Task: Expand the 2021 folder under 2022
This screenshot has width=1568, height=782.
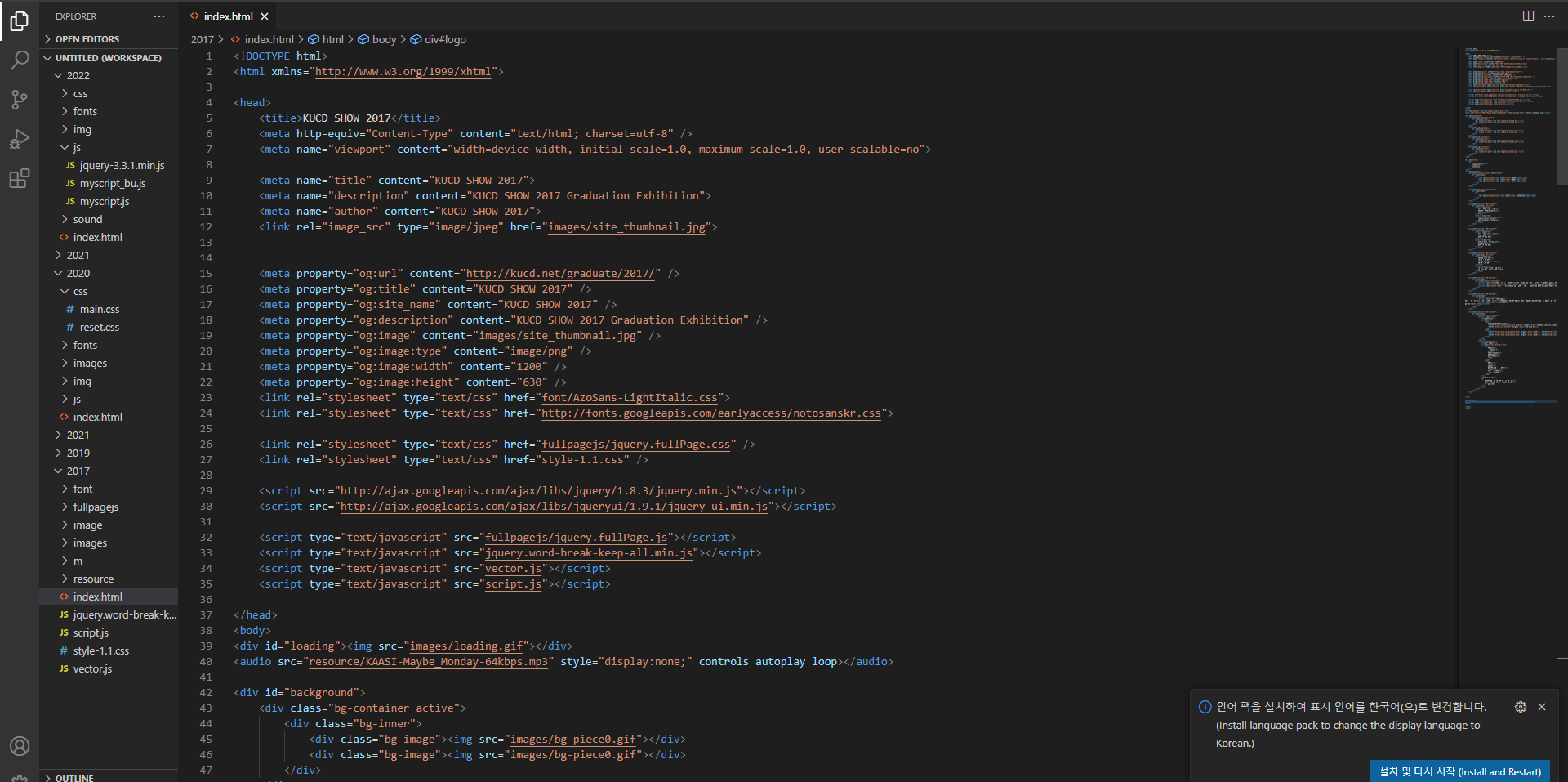Action: (x=109, y=255)
